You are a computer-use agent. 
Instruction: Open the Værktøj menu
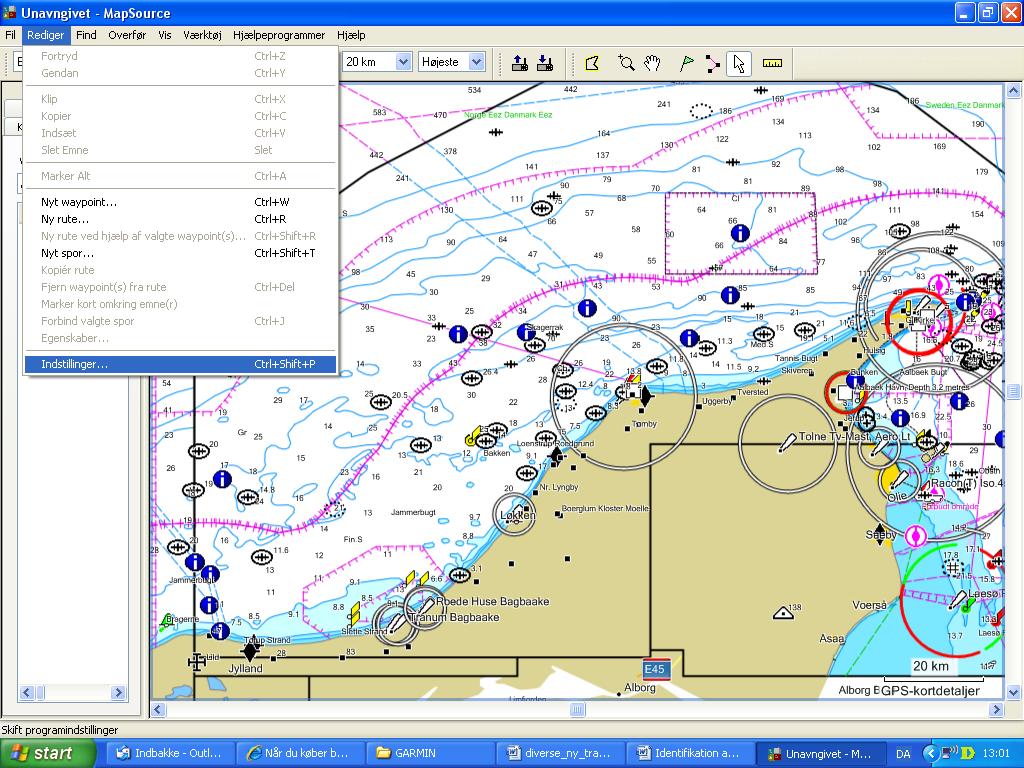tap(202, 35)
